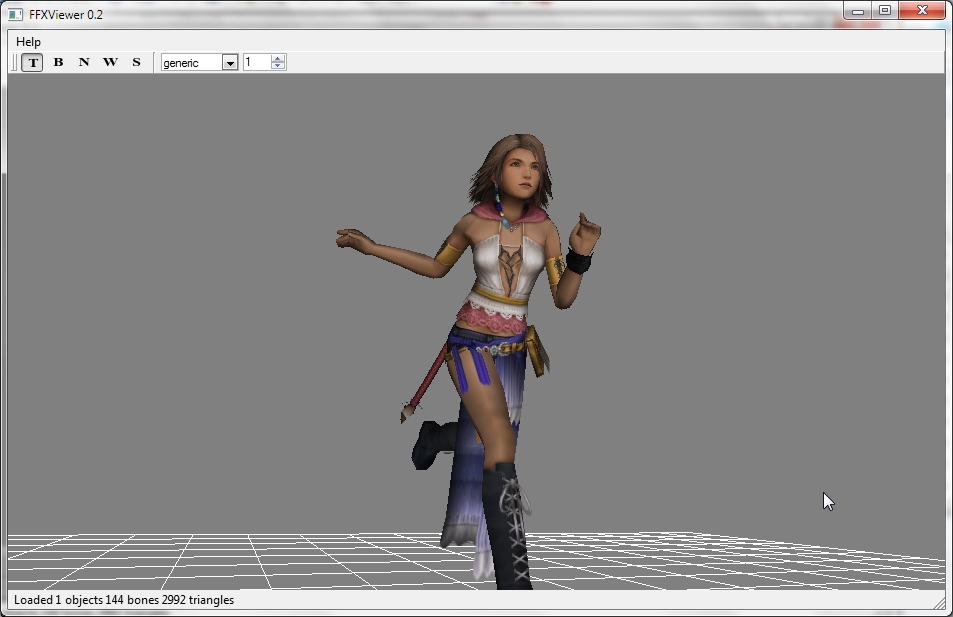The image size is (953, 617).
Task: Increase the animation number with up arrow
Action: click(x=278, y=58)
